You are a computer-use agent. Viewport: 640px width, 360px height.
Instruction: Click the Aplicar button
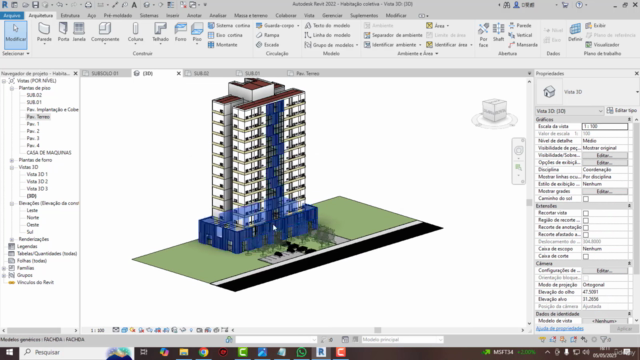tap(624, 329)
